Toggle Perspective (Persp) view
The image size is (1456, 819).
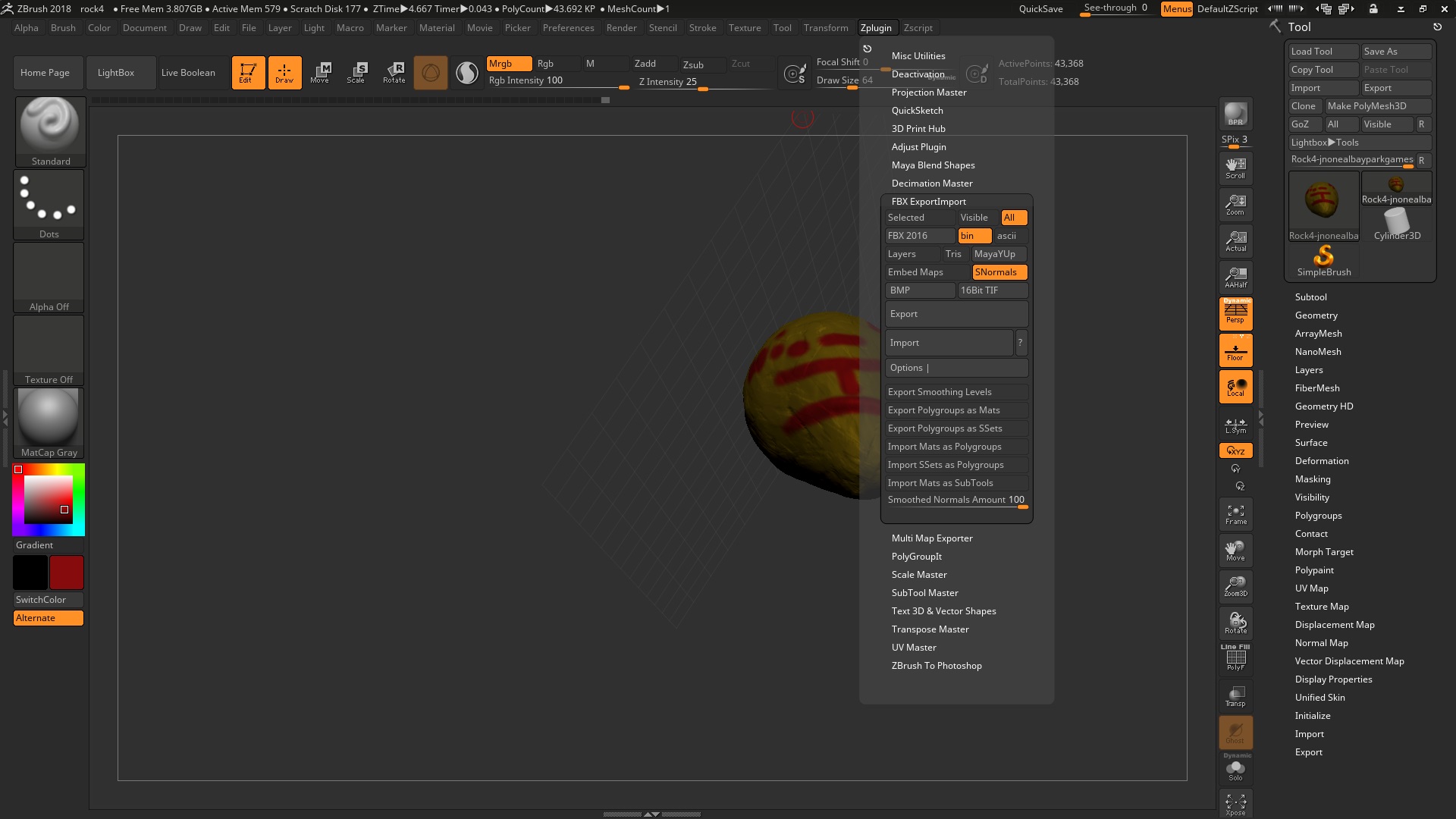(x=1235, y=313)
